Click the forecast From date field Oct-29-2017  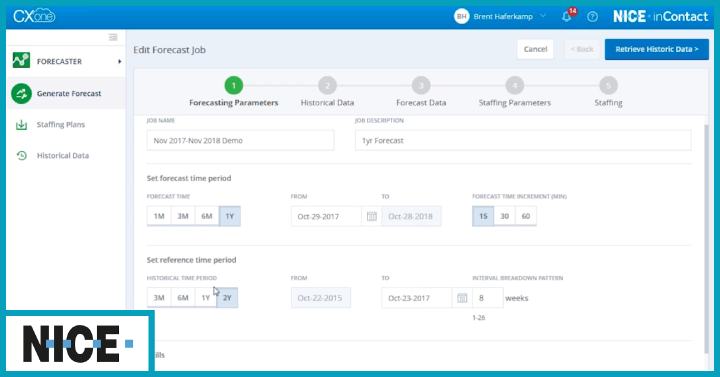(x=326, y=216)
